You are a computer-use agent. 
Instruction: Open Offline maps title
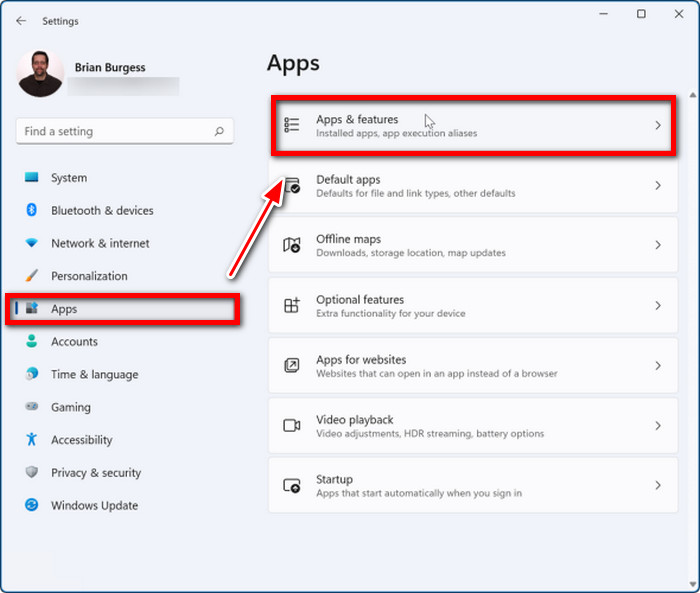pos(349,239)
